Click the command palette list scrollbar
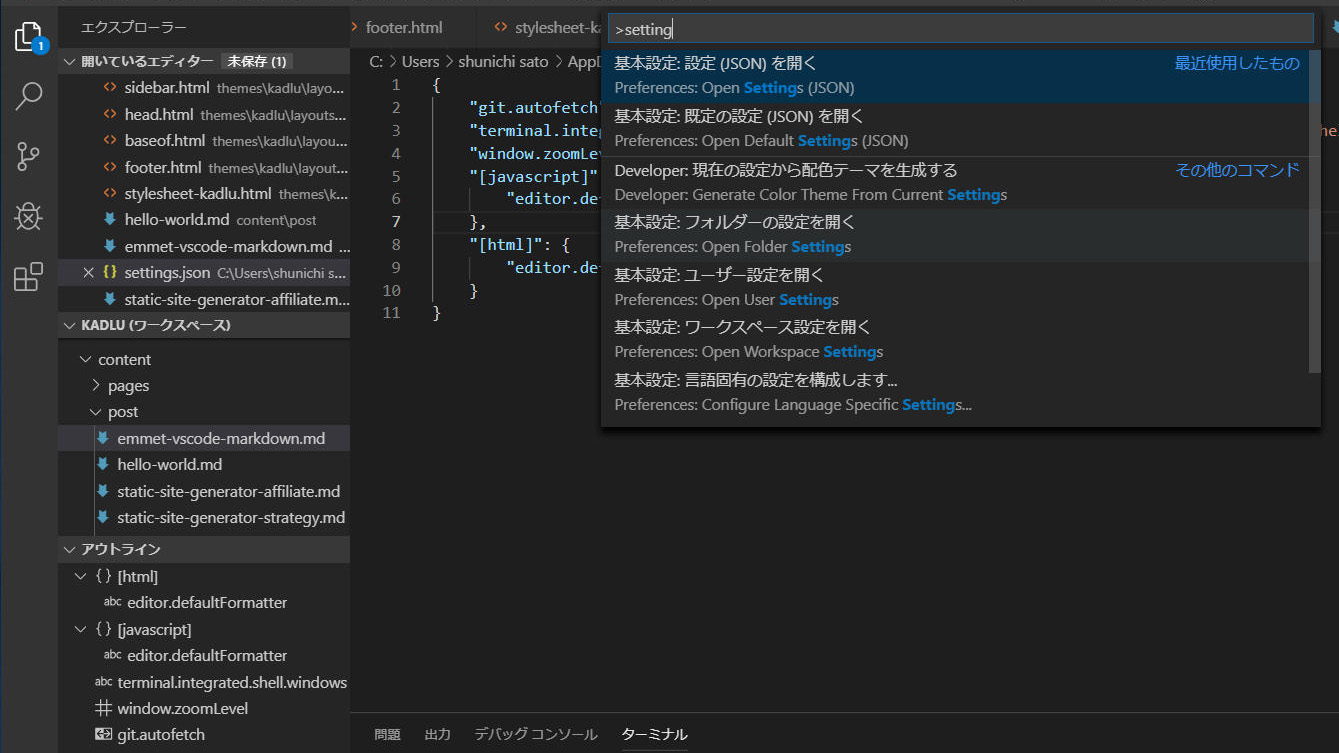Viewport: 1339px width, 753px height. click(x=1315, y=212)
